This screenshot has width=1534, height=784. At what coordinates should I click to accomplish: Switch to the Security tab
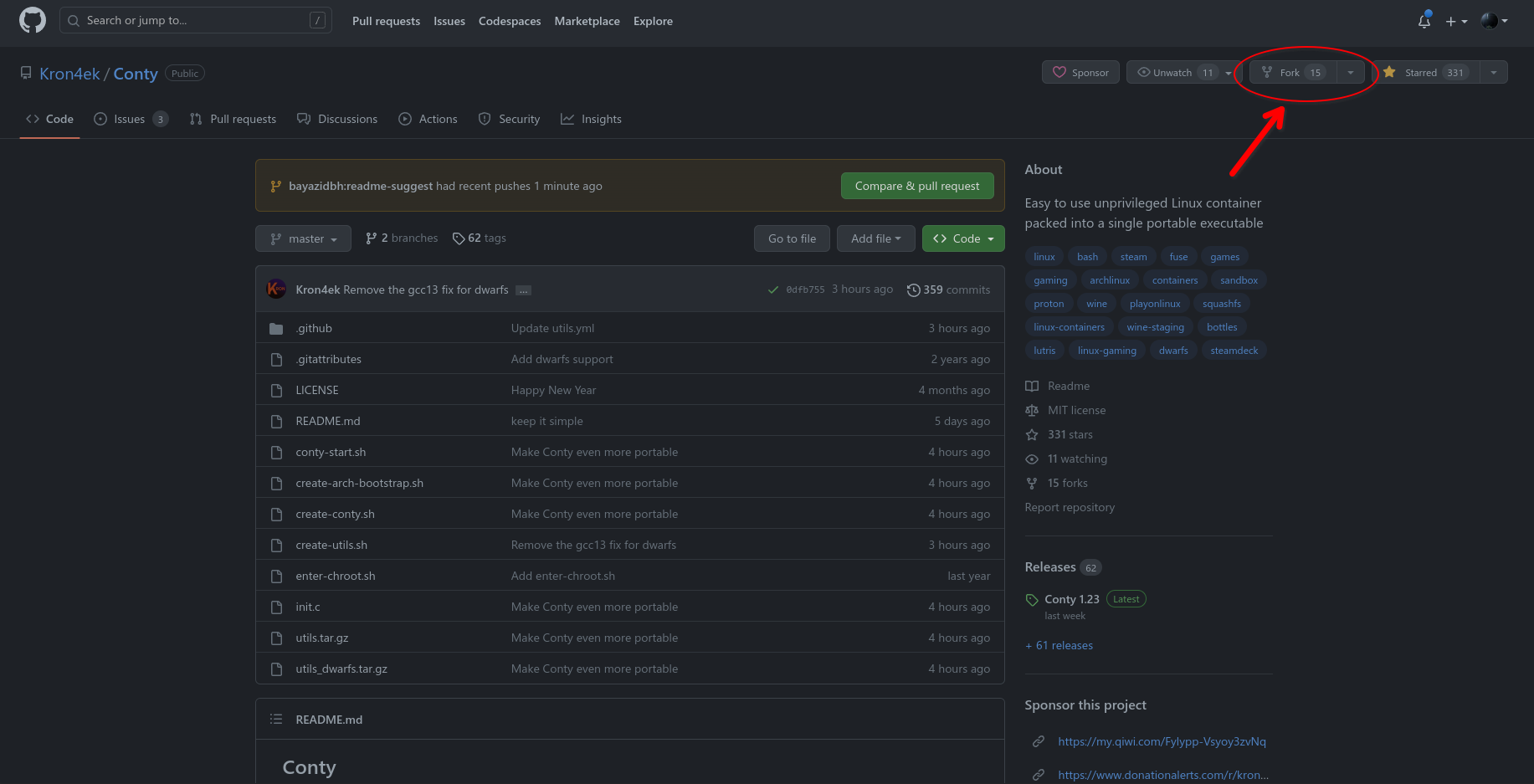click(509, 119)
